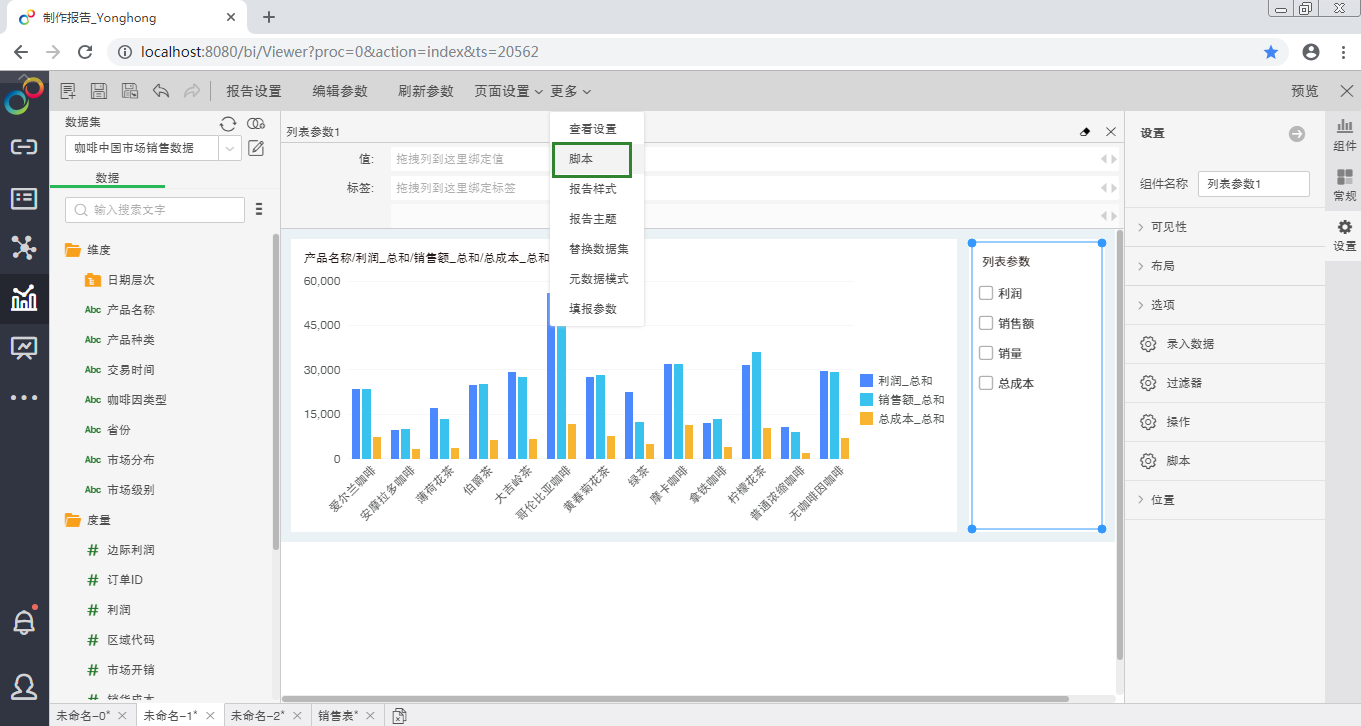Click the edit dataset pencil icon
Image resolution: width=1361 pixels, height=726 pixels.
point(256,148)
